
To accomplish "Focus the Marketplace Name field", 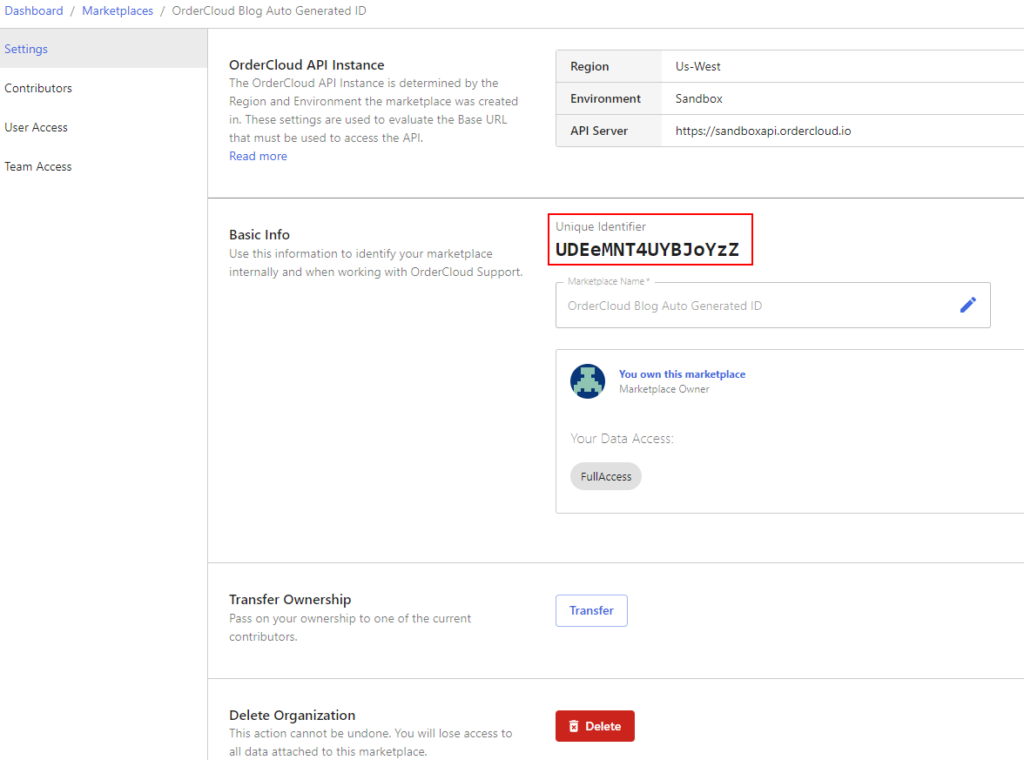I will (x=773, y=305).
